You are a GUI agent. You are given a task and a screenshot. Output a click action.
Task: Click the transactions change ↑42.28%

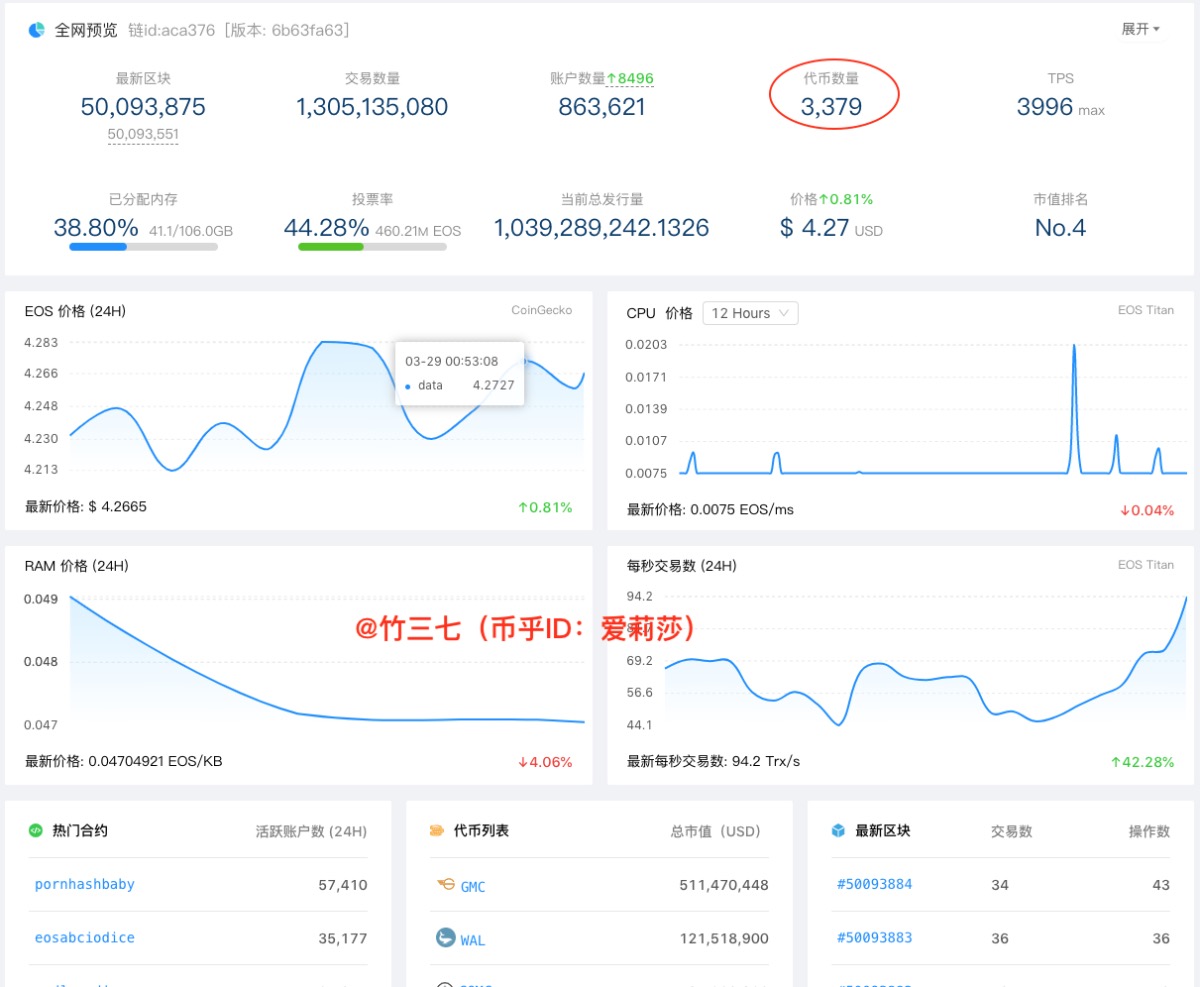[x=1142, y=762]
